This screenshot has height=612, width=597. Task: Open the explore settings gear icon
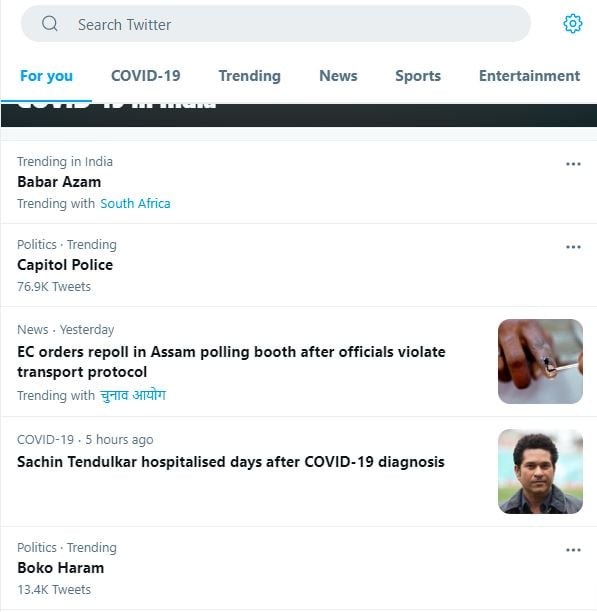572,23
